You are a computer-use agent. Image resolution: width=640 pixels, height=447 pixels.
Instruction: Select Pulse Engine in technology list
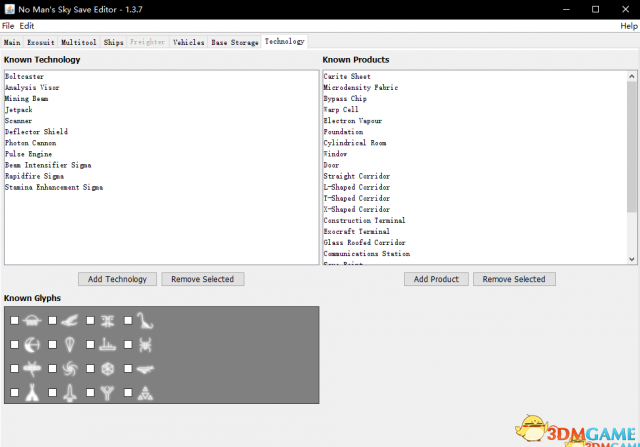pyautogui.click(x=162, y=154)
